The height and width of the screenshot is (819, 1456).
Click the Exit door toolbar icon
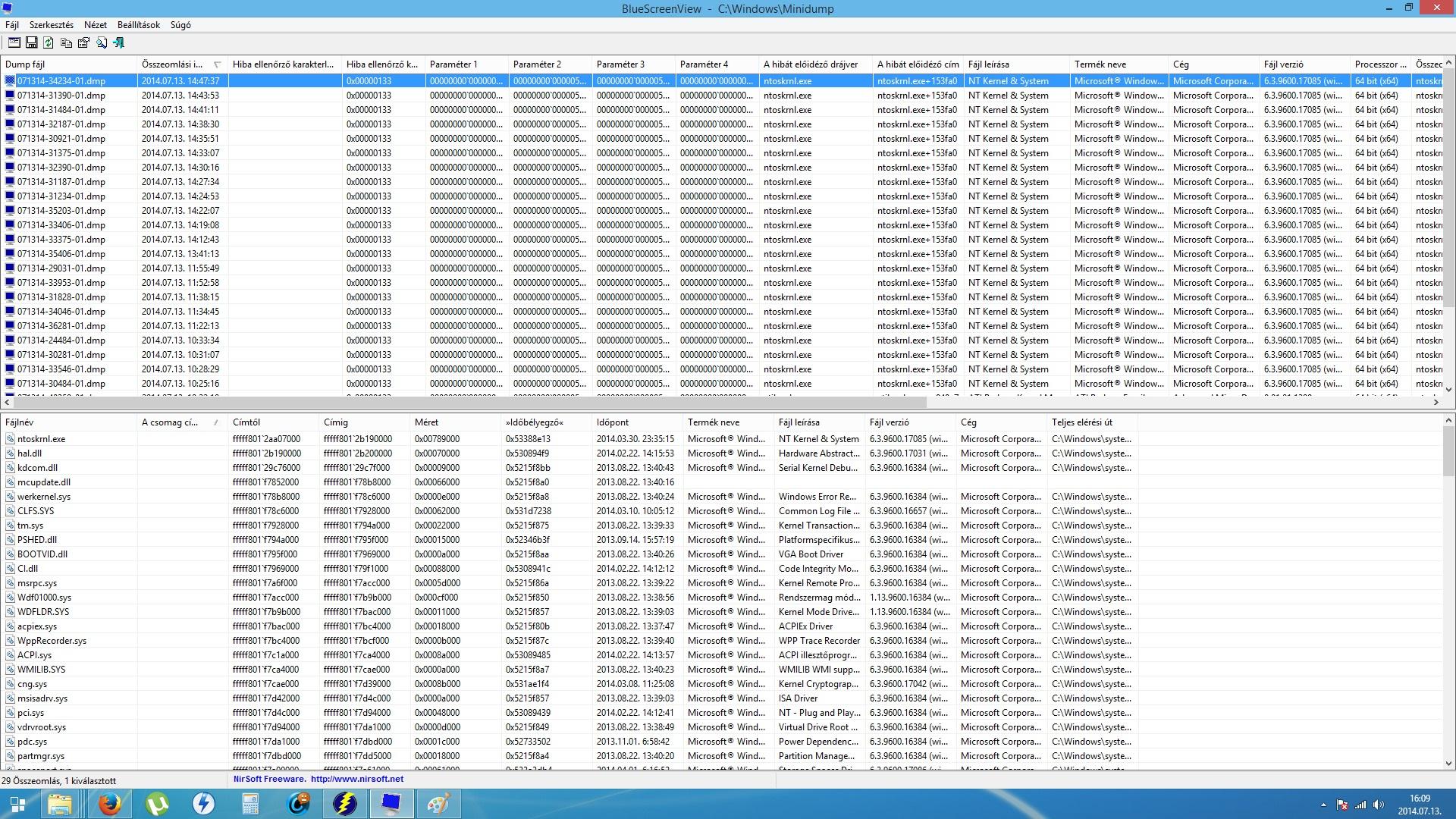coord(118,43)
